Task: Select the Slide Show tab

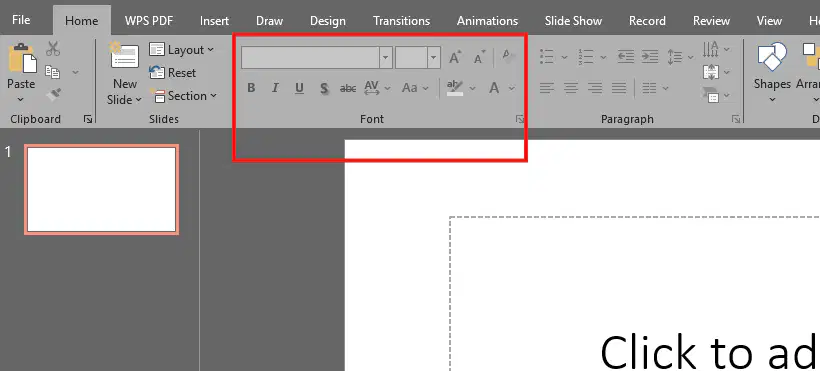Action: point(573,21)
